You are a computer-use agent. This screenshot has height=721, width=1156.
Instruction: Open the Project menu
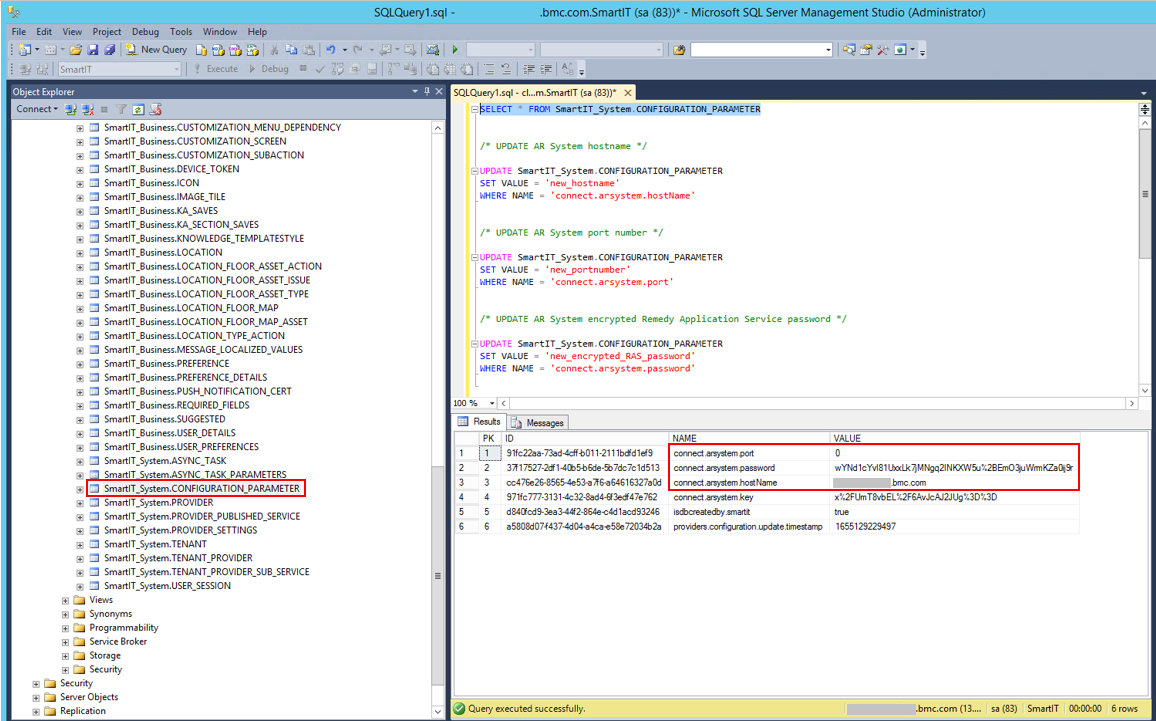[107, 32]
